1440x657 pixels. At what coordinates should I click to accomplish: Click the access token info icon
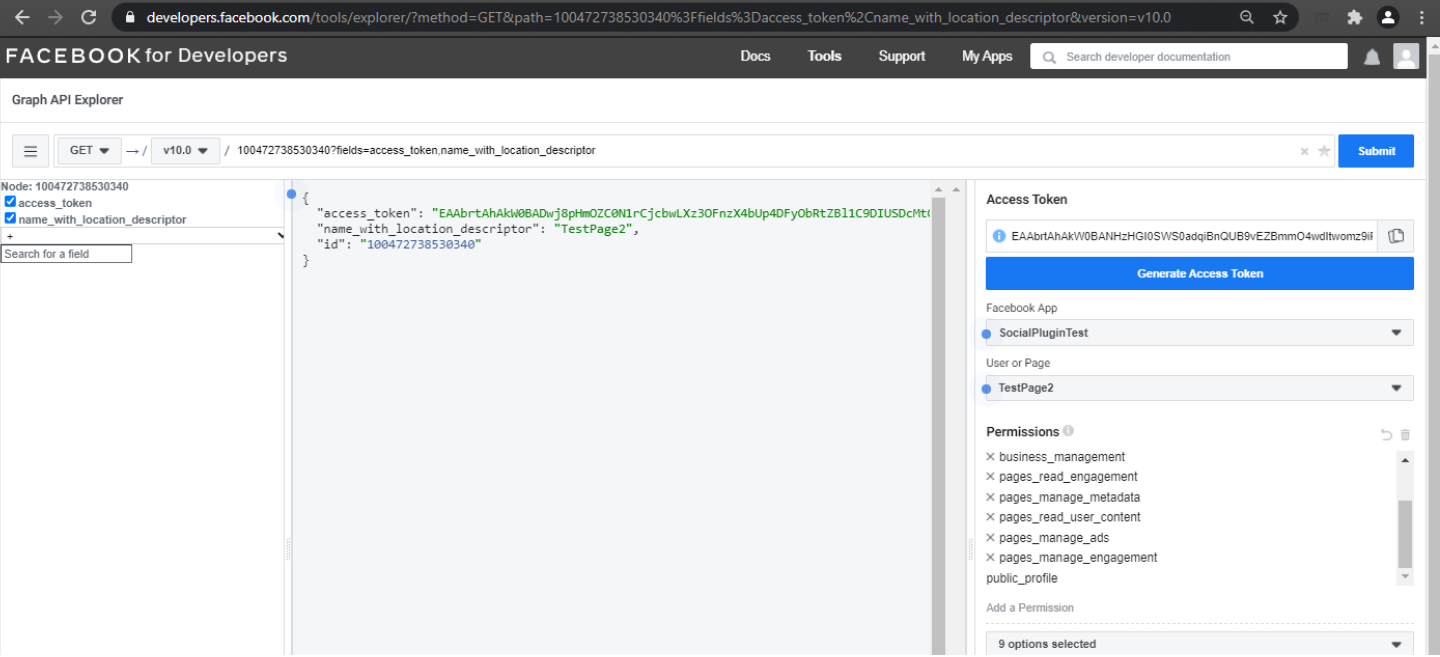point(998,236)
